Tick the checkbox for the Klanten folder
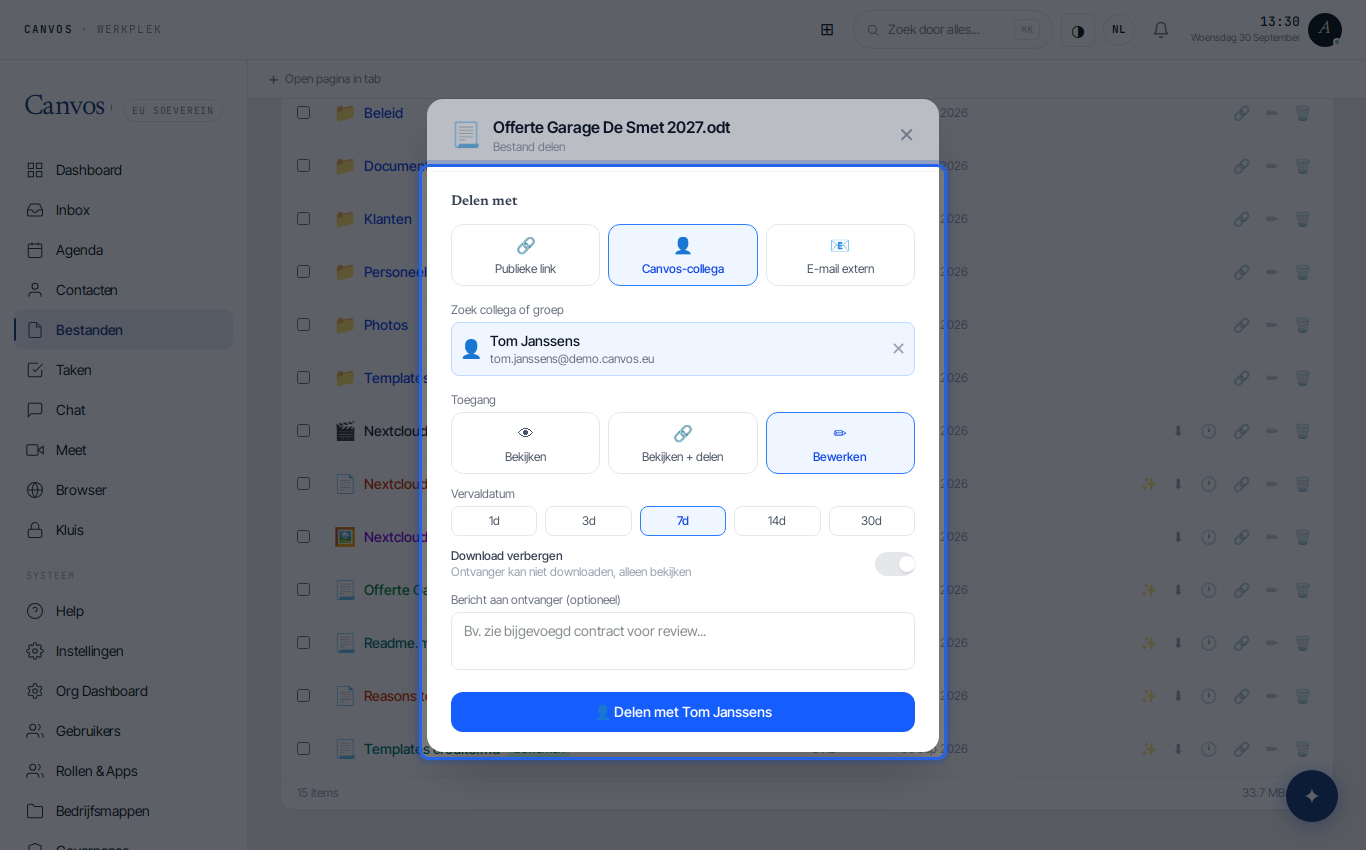The width and height of the screenshot is (1366, 850). coord(303,219)
